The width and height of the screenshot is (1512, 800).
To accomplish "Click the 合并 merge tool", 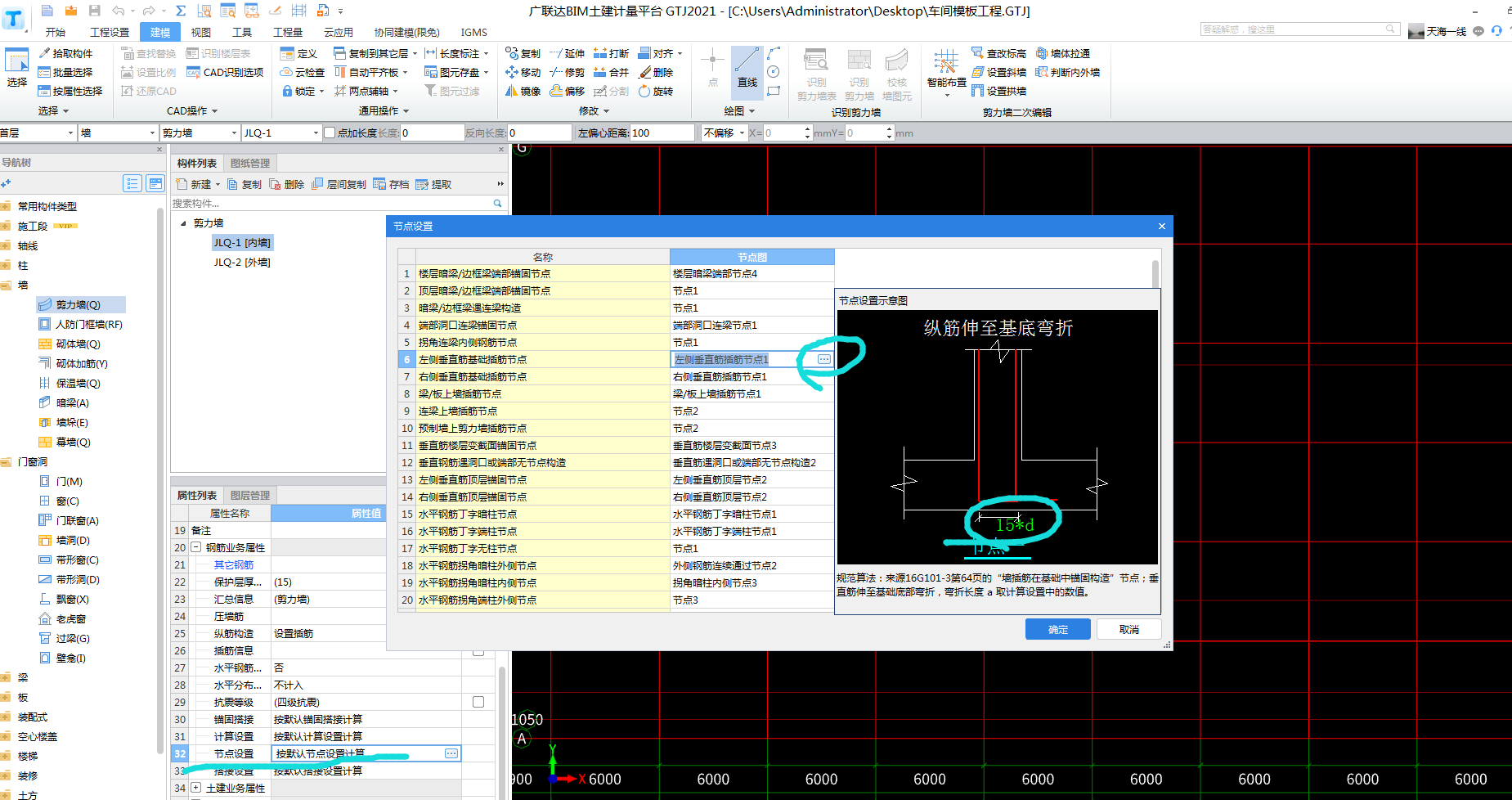I will (x=611, y=72).
